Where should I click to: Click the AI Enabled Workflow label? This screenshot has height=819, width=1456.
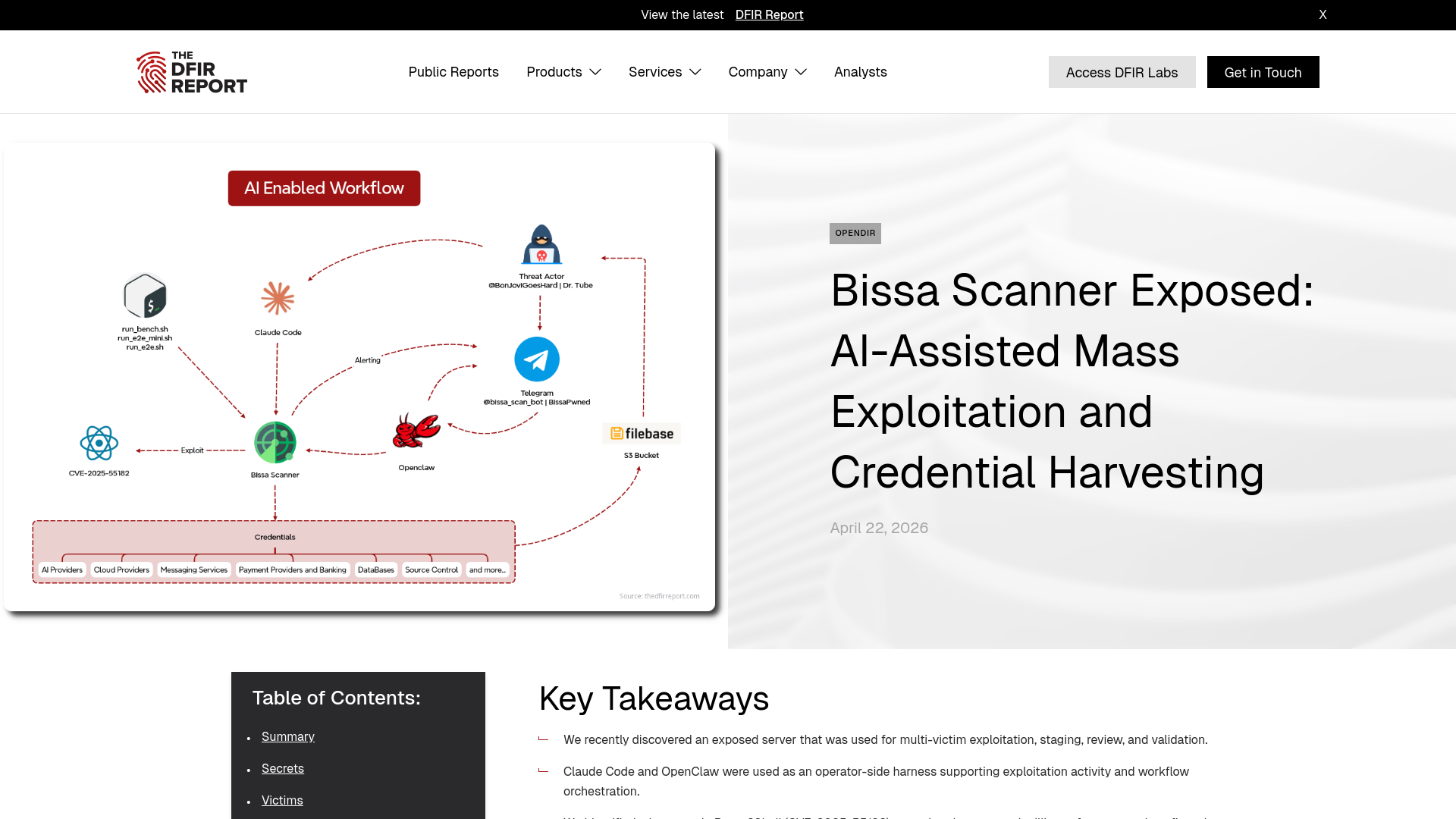[x=324, y=188]
